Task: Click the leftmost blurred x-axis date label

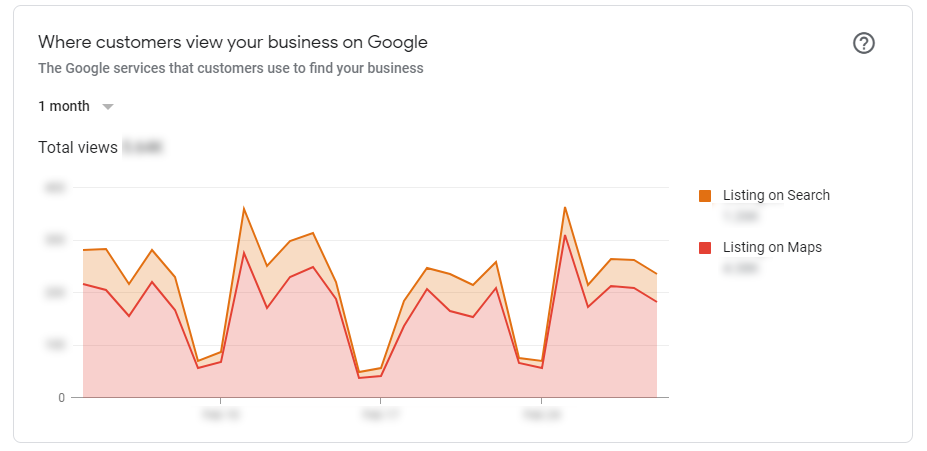Action: pyautogui.click(x=219, y=411)
